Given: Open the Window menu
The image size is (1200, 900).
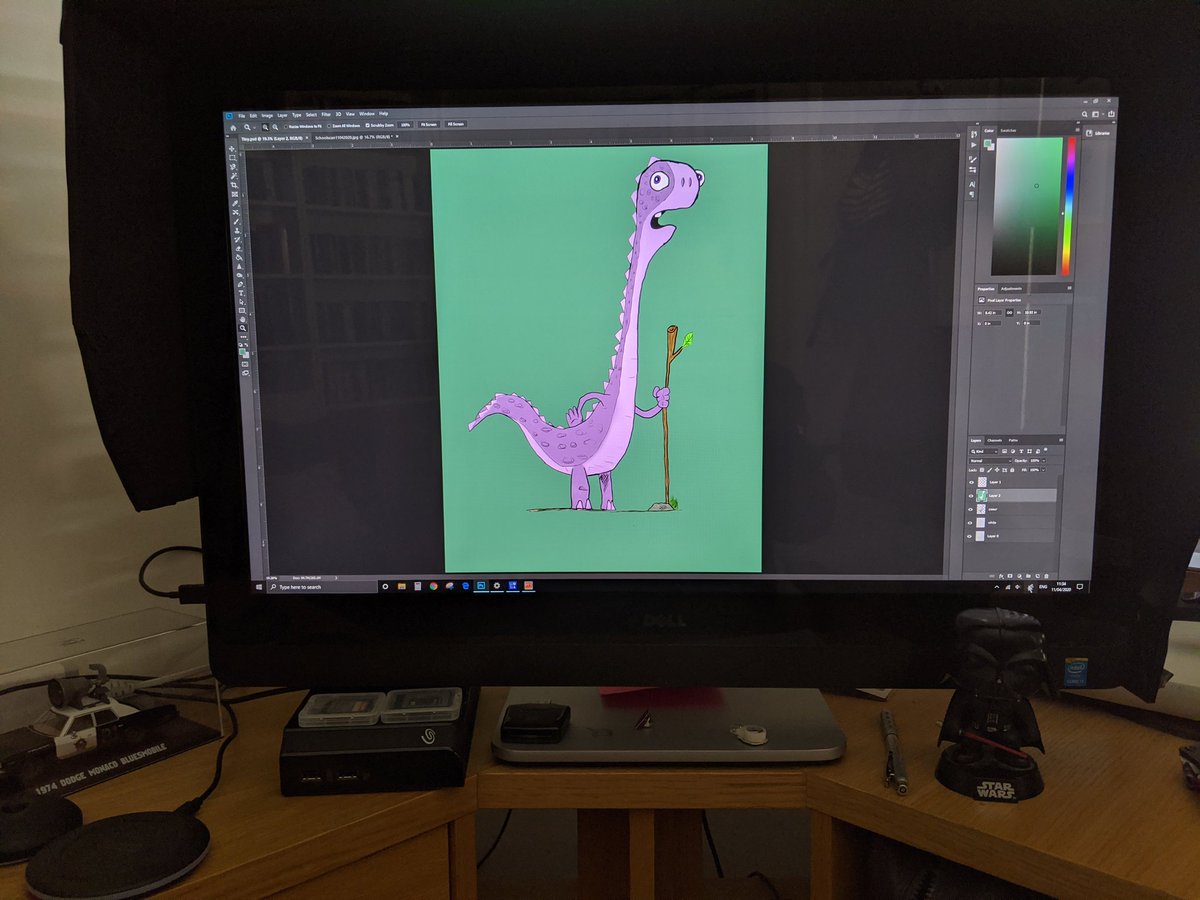Looking at the screenshot, I should pyautogui.click(x=367, y=114).
